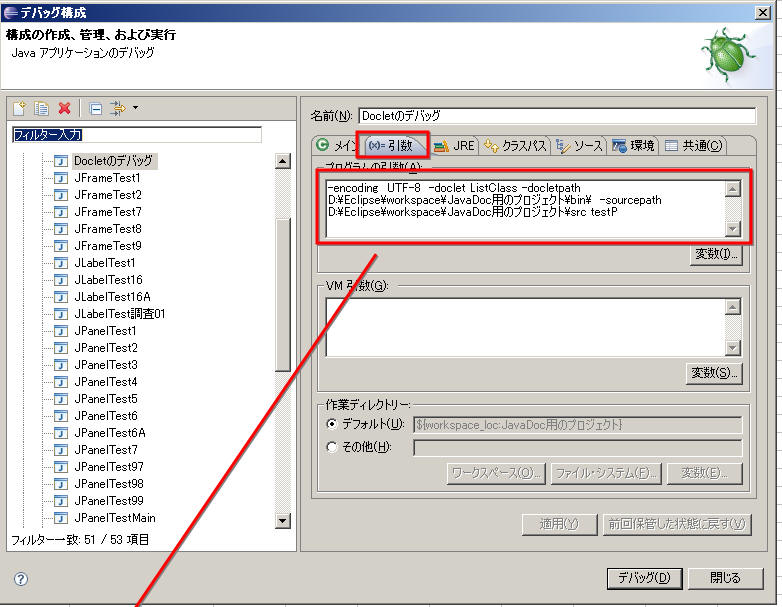Click the new launch configuration icon
Screen dimensions: 782x607
pyautogui.click(x=18, y=108)
